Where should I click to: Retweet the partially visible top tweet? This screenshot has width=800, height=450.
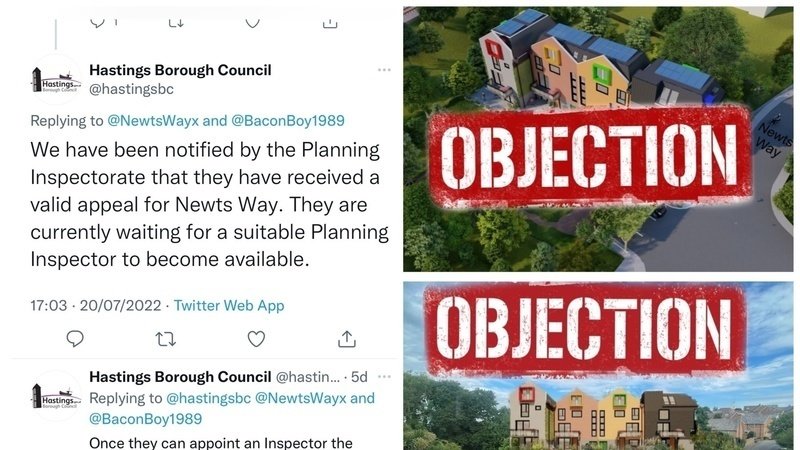coord(176,22)
